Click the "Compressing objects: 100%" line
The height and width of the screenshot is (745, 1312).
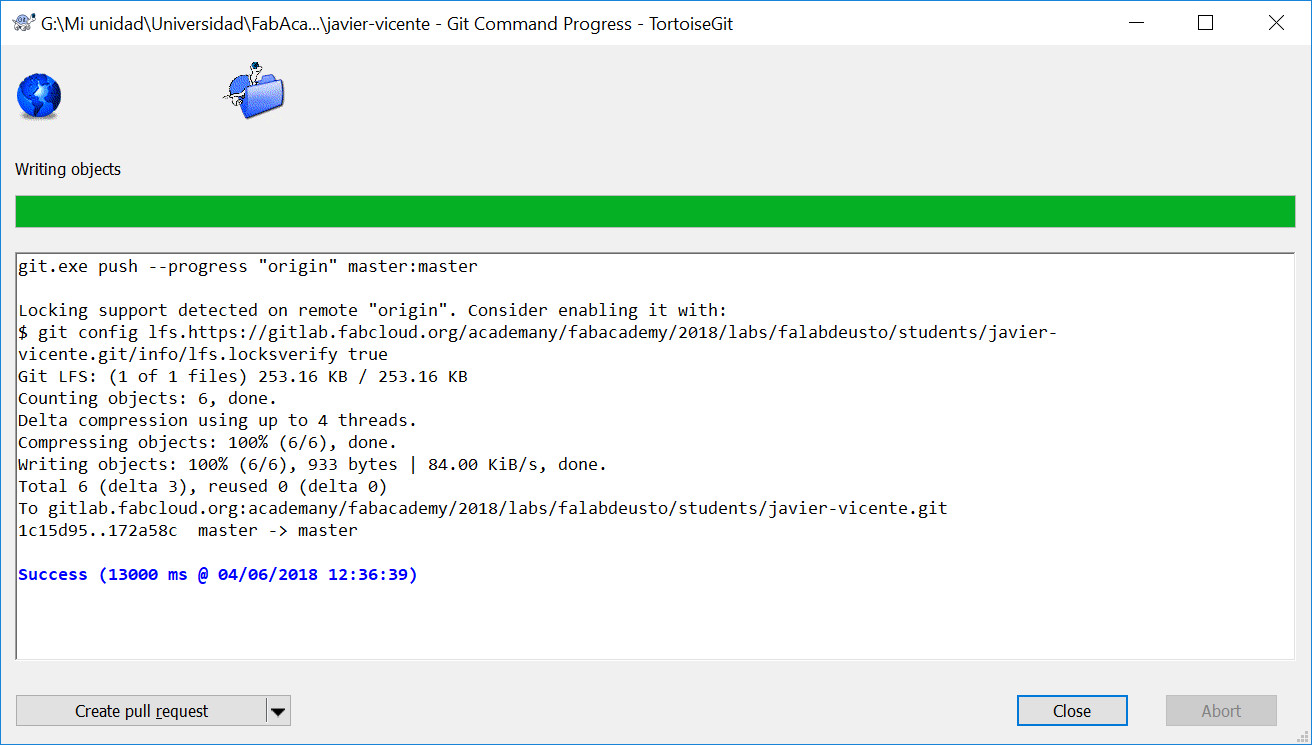pos(208,442)
